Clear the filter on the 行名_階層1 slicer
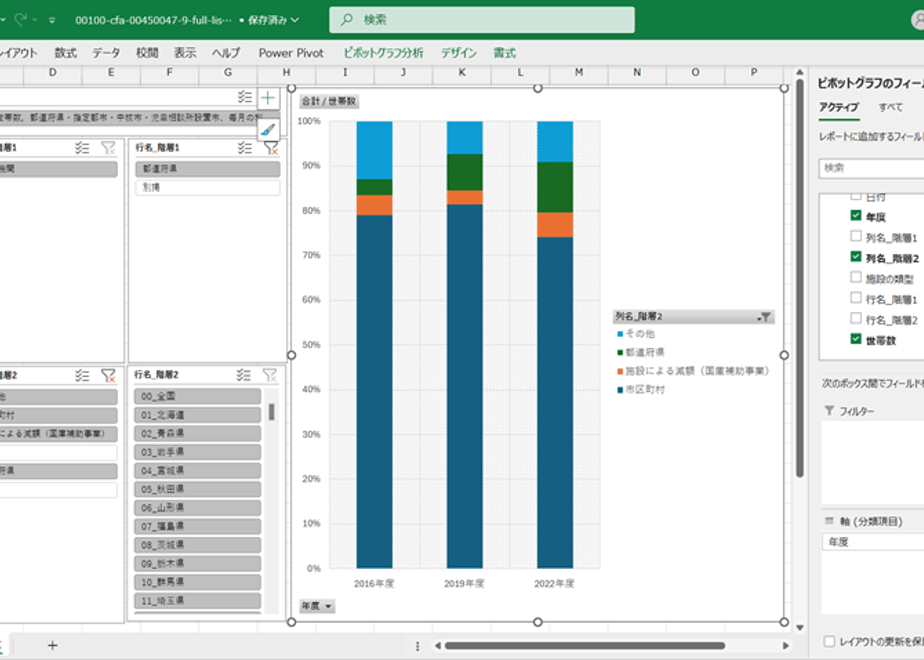 coord(271,148)
